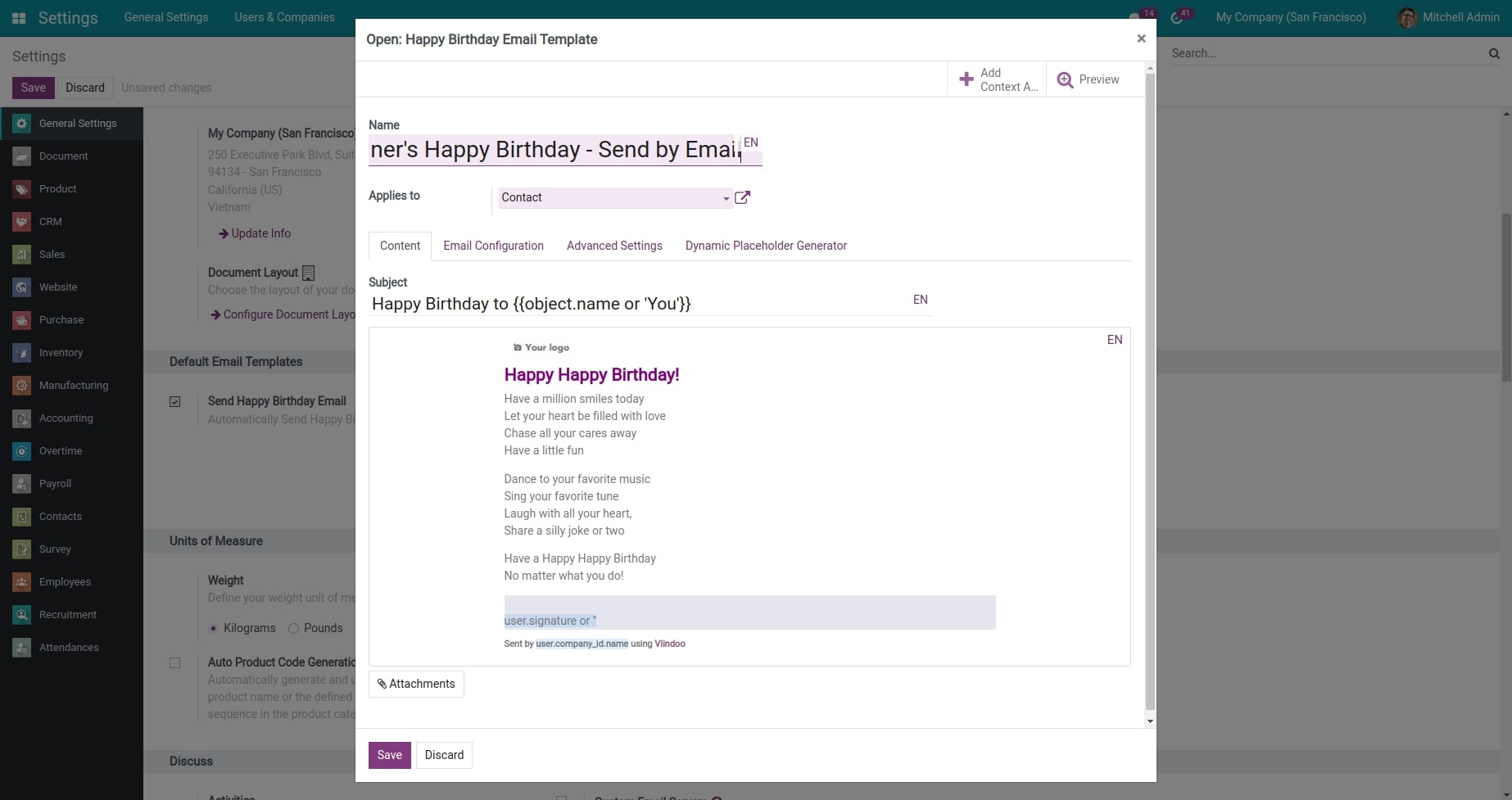Select Pounds as weight unit
1512x800 pixels.
click(x=293, y=628)
